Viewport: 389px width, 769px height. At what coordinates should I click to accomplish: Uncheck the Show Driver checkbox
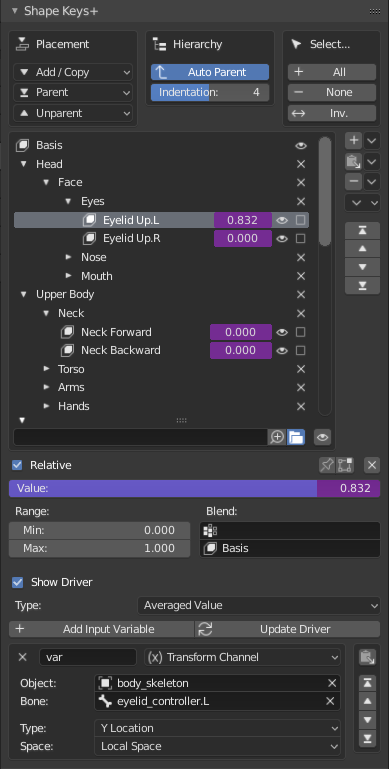pyautogui.click(x=18, y=582)
